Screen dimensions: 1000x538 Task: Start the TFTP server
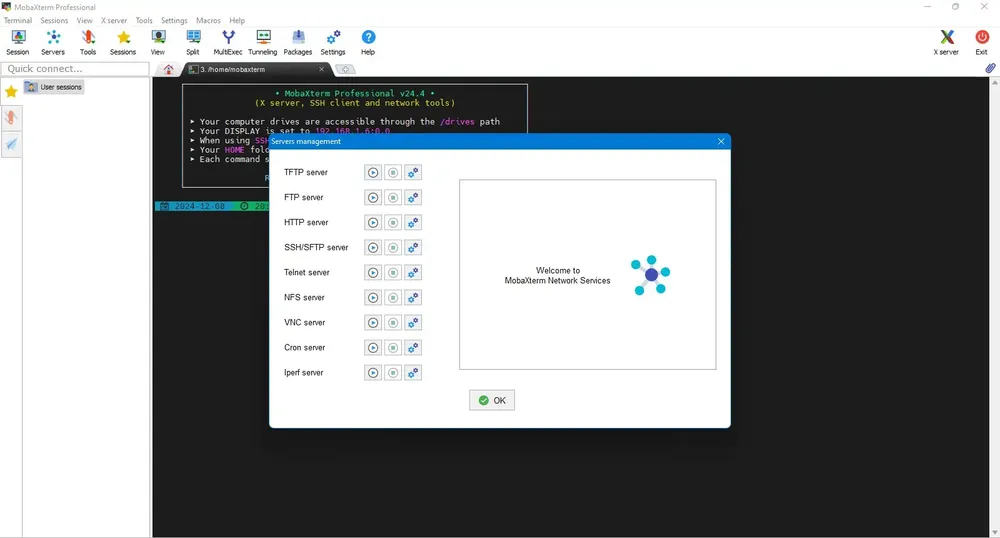373,173
